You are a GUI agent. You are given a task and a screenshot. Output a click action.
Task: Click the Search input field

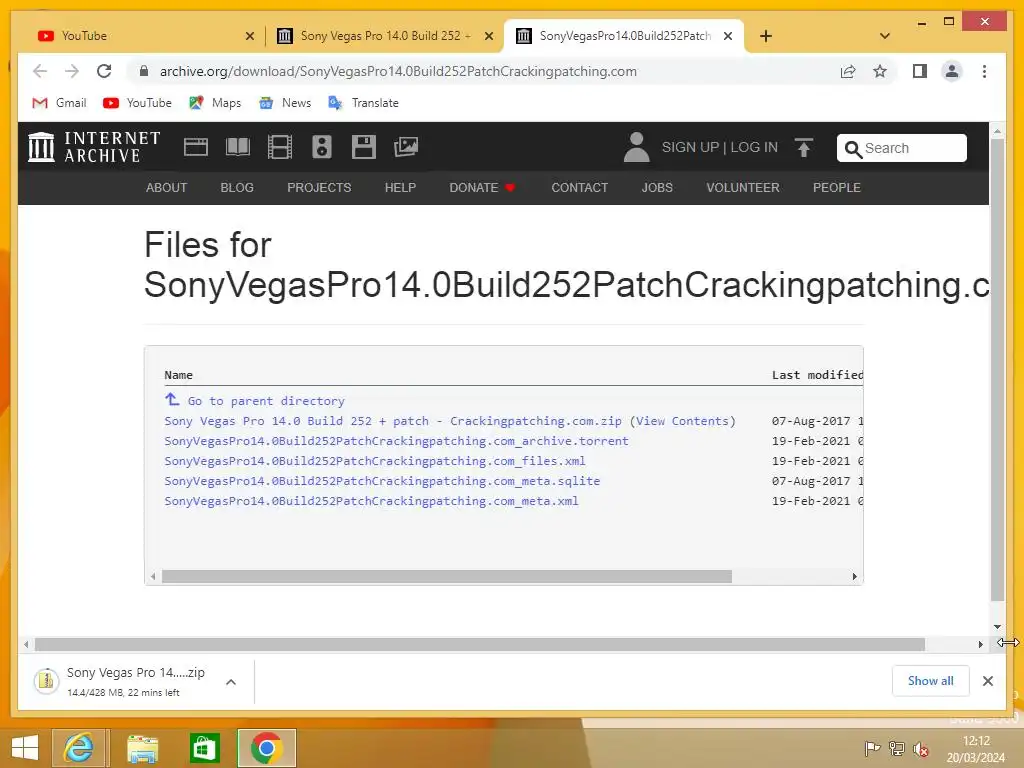click(901, 148)
